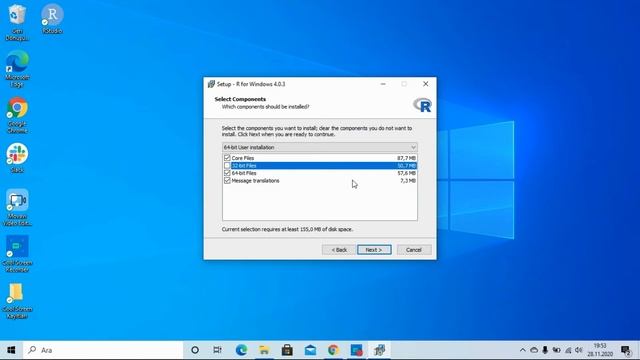
Task: Click the Back button in Setup
Action: point(339,250)
